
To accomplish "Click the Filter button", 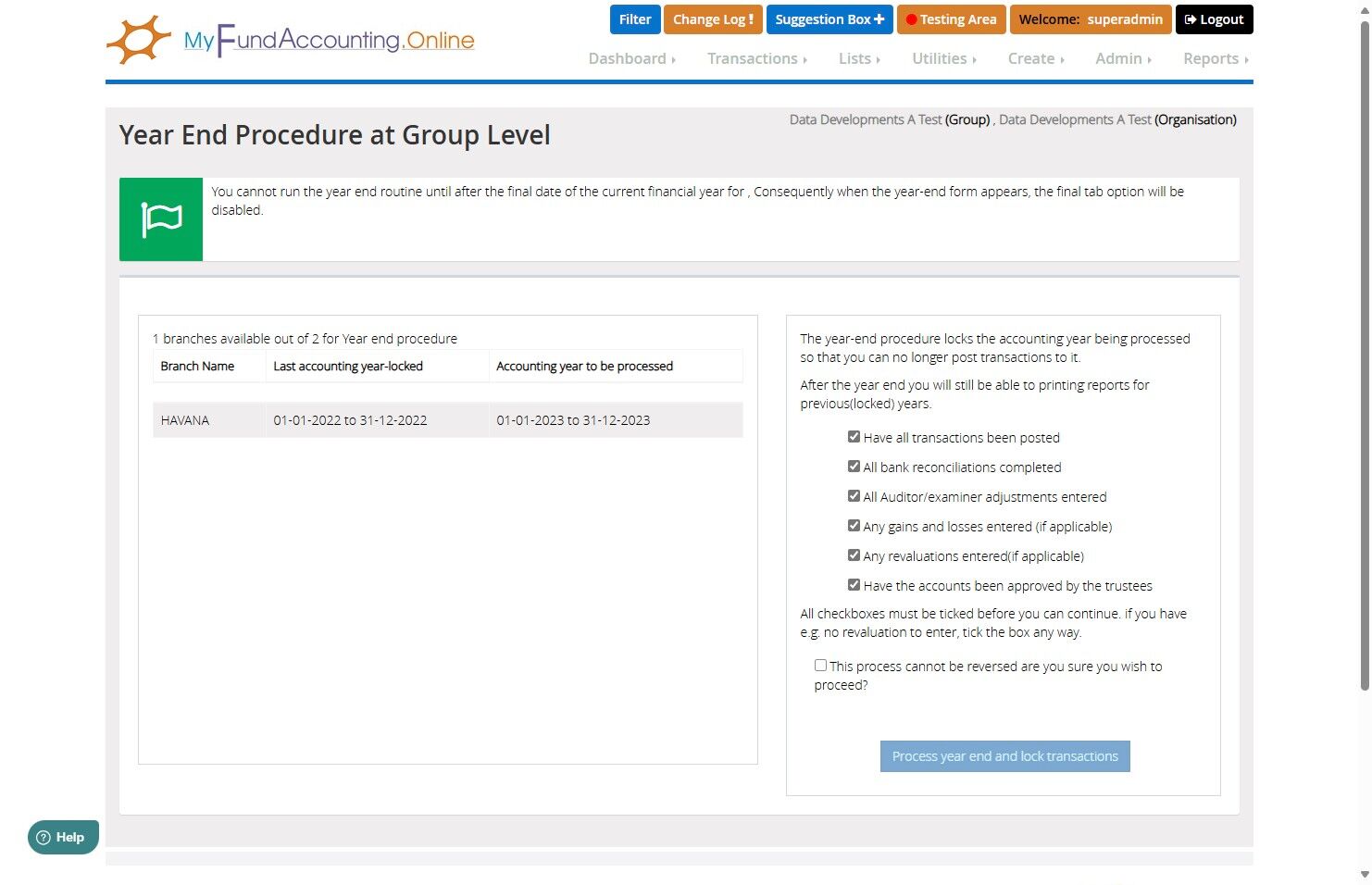I will point(635,19).
